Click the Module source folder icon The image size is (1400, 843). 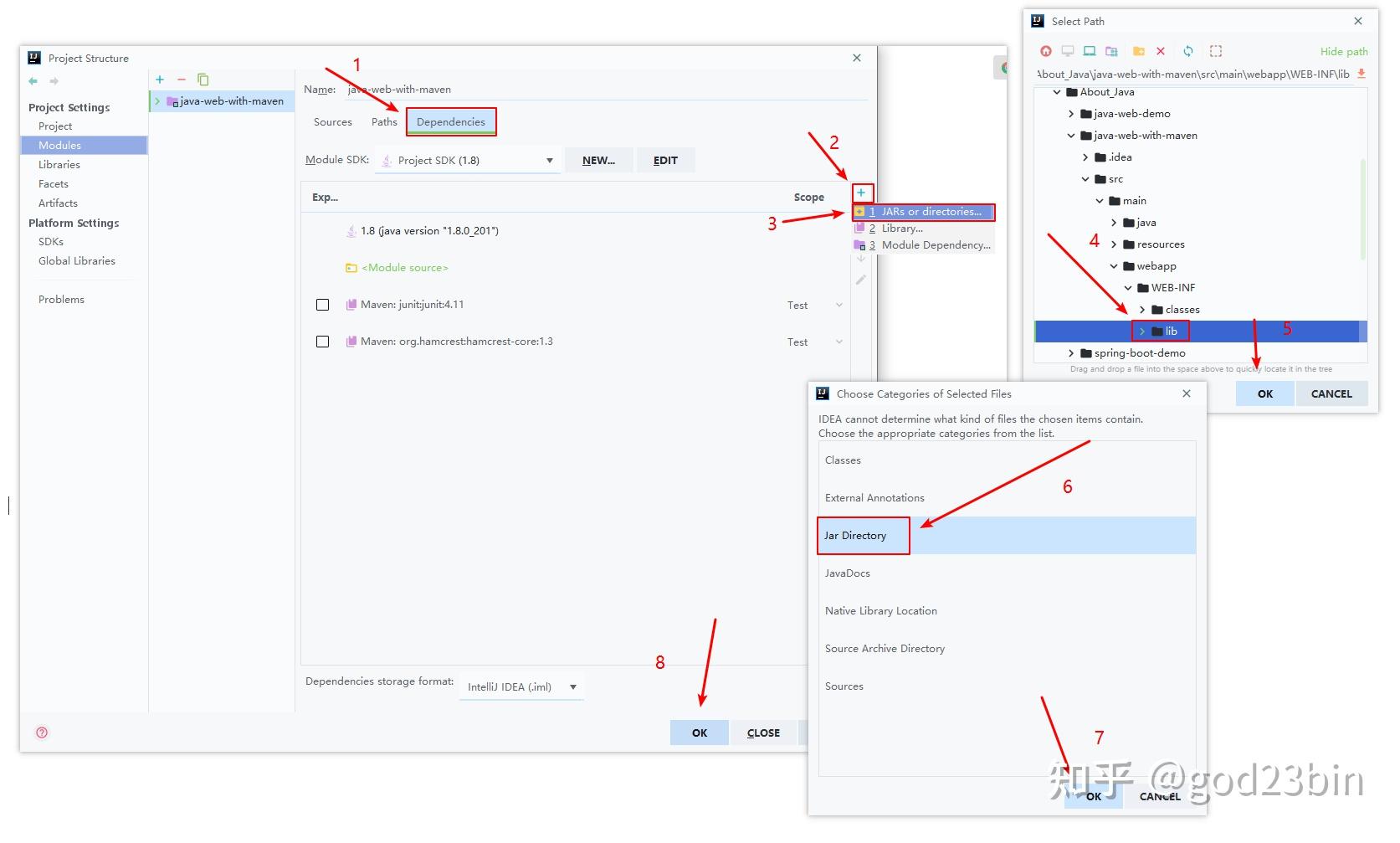point(351,268)
